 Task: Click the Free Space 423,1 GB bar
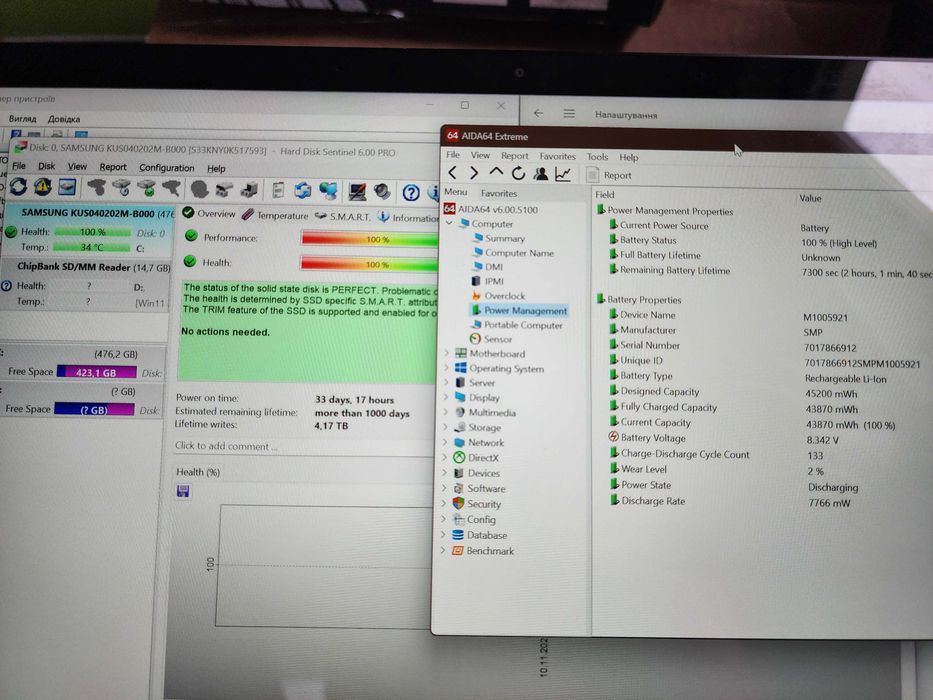(x=96, y=373)
